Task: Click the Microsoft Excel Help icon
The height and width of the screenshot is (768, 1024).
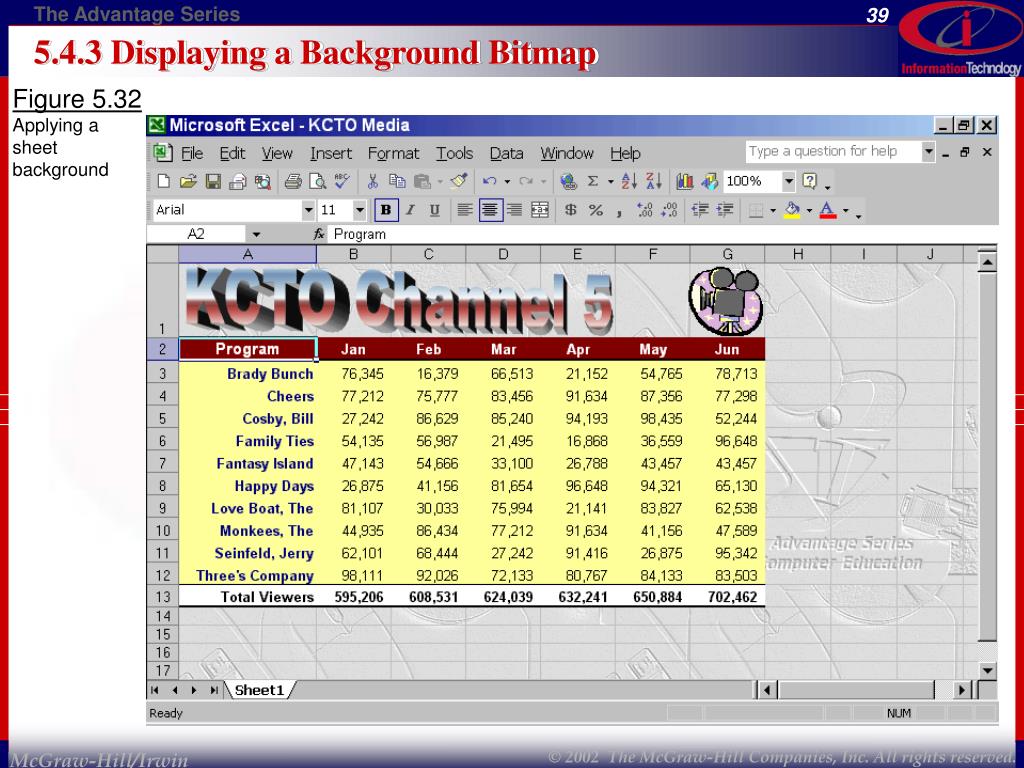Action: 809,182
